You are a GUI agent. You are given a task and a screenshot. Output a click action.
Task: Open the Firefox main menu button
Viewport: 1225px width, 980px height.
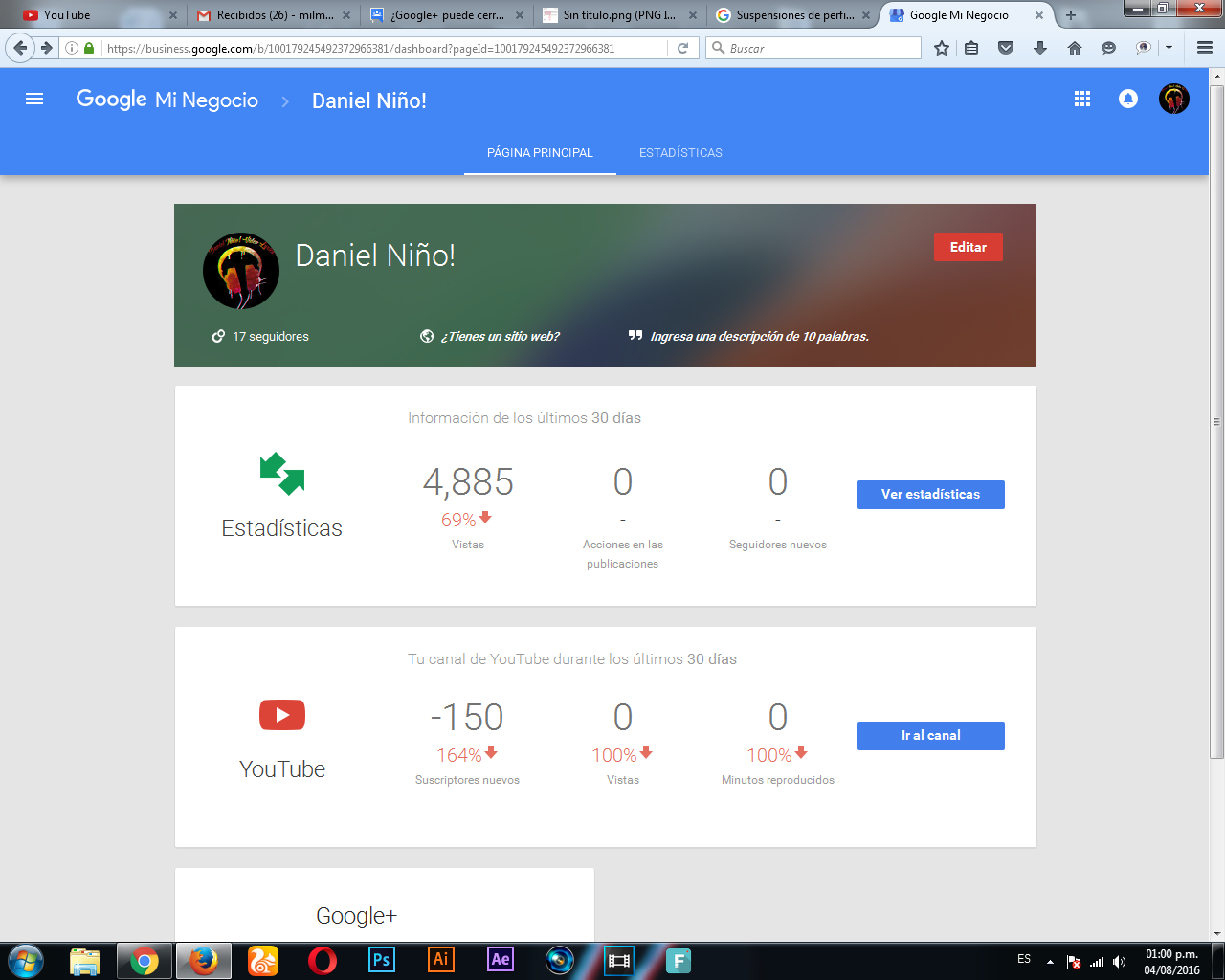(x=1205, y=48)
